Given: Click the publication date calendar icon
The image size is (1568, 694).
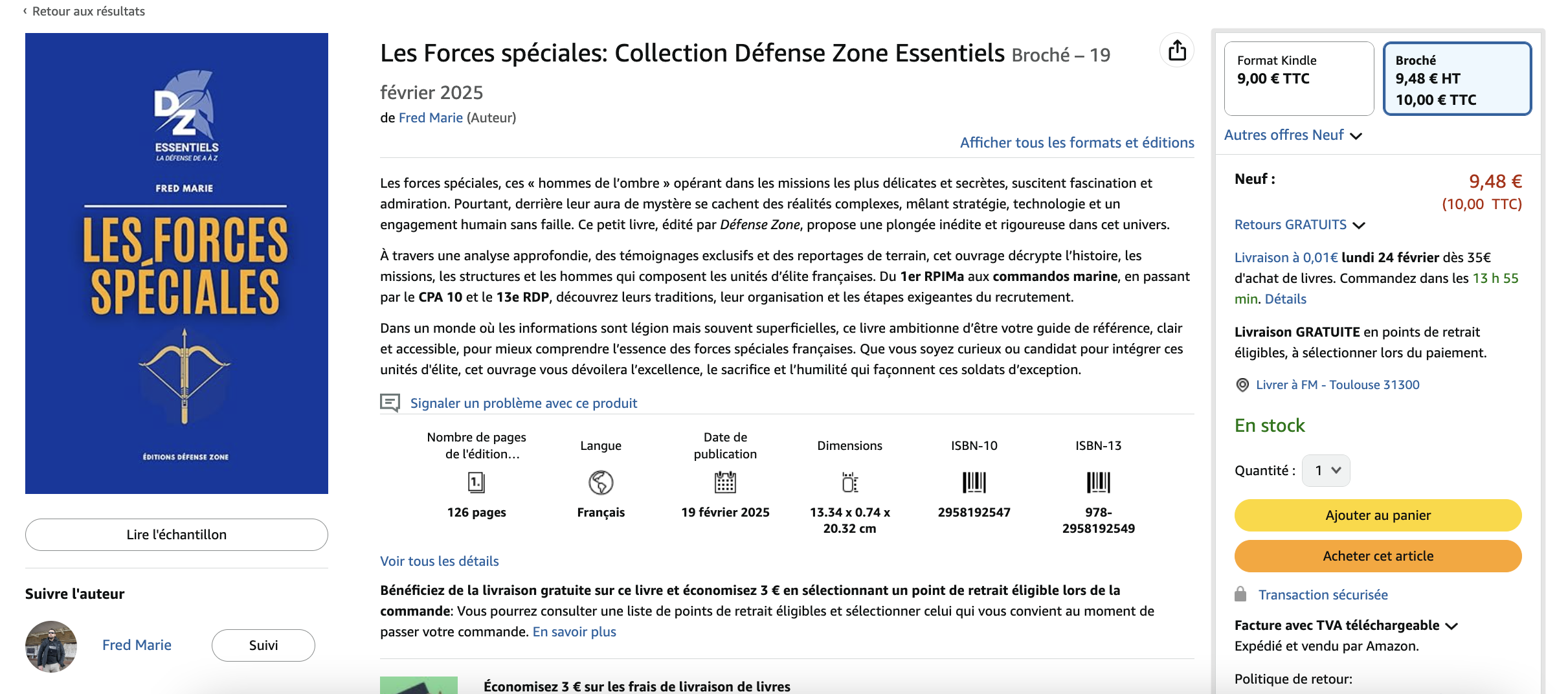Looking at the screenshot, I should tap(725, 482).
